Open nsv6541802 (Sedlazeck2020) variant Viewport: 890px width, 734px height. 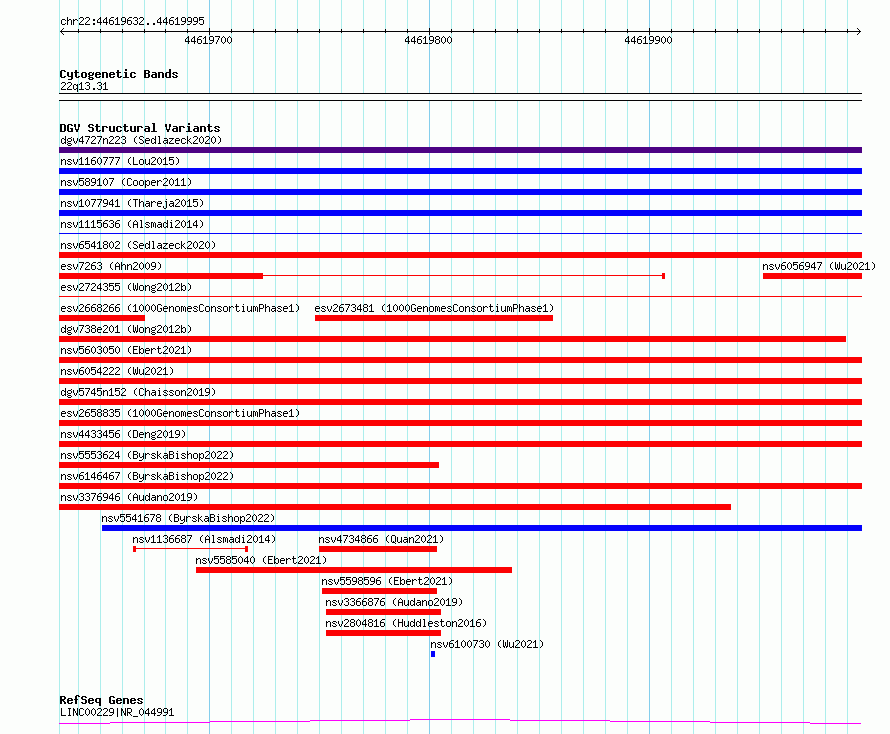(138, 245)
